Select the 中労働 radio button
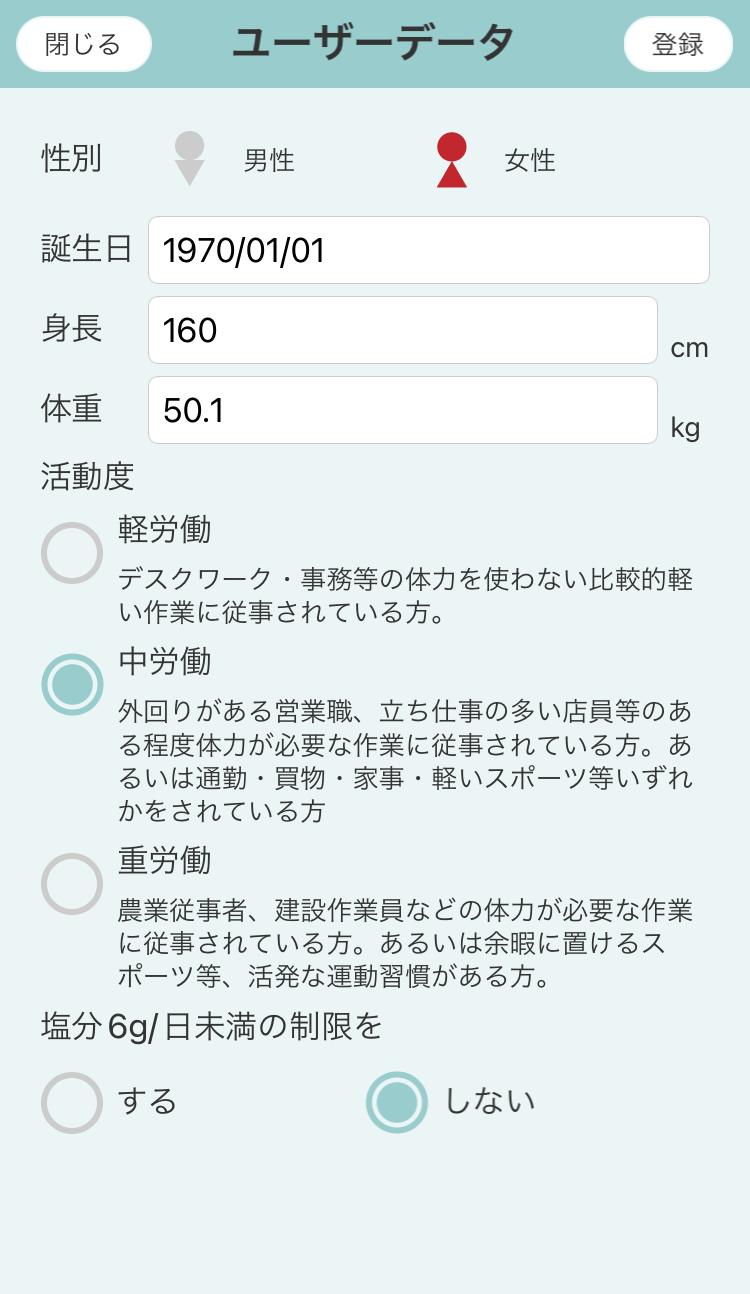750x1294 pixels. pos(72,685)
